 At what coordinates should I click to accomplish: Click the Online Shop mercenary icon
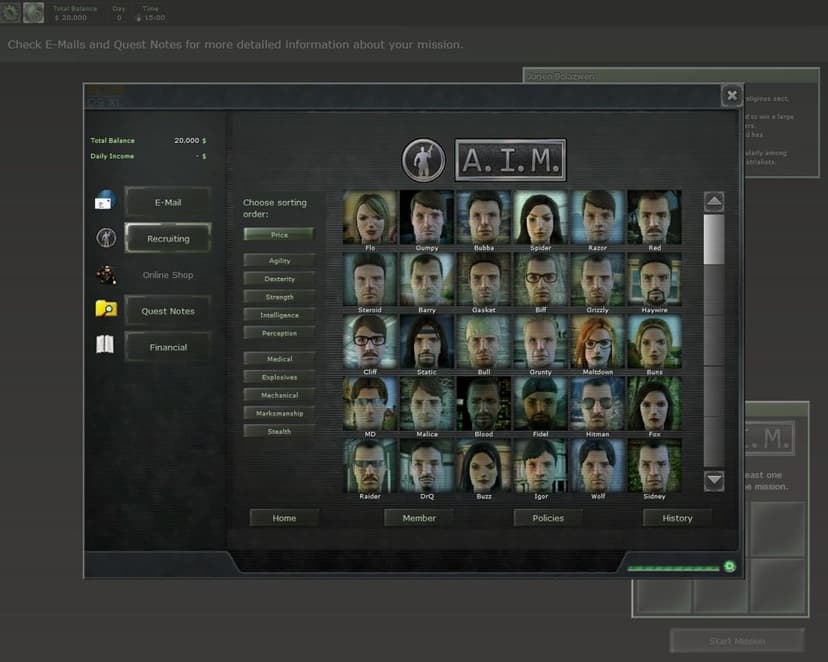pos(106,275)
